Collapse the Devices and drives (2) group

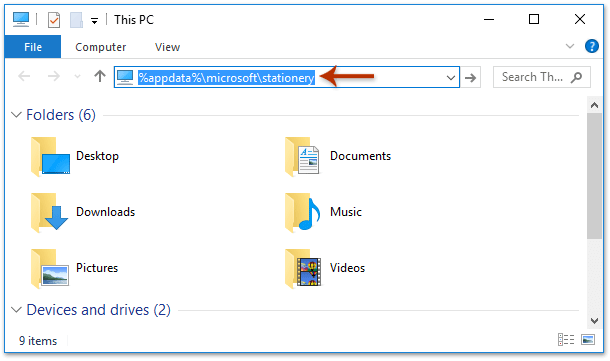pyautogui.click(x=16, y=310)
